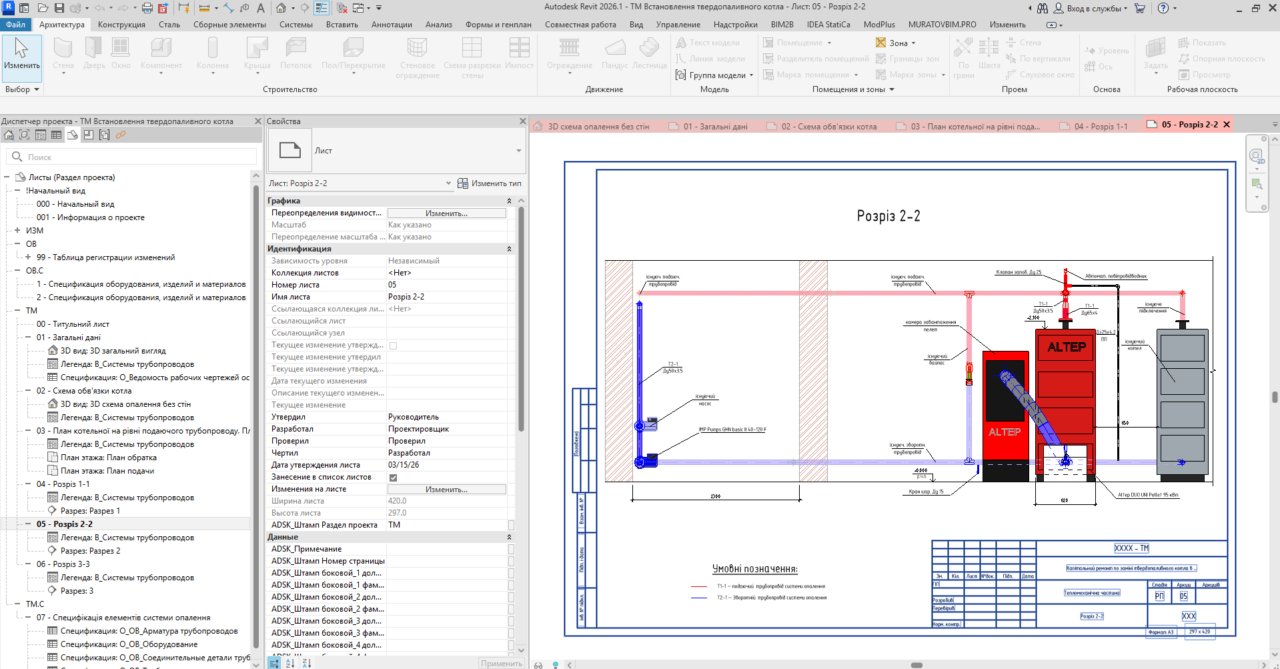The height and width of the screenshot is (669, 1280).
Task: Select the Изменить (Modify) arrow tool
Action: click(21, 57)
